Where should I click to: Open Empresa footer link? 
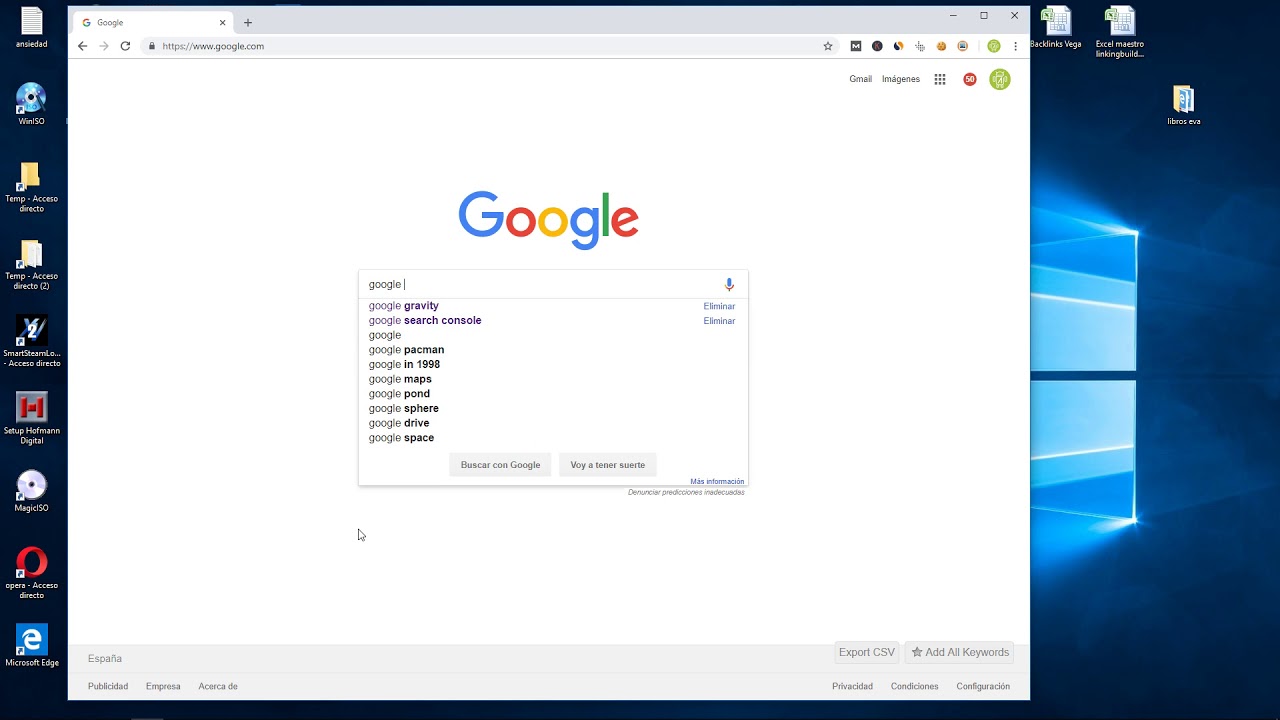point(163,686)
